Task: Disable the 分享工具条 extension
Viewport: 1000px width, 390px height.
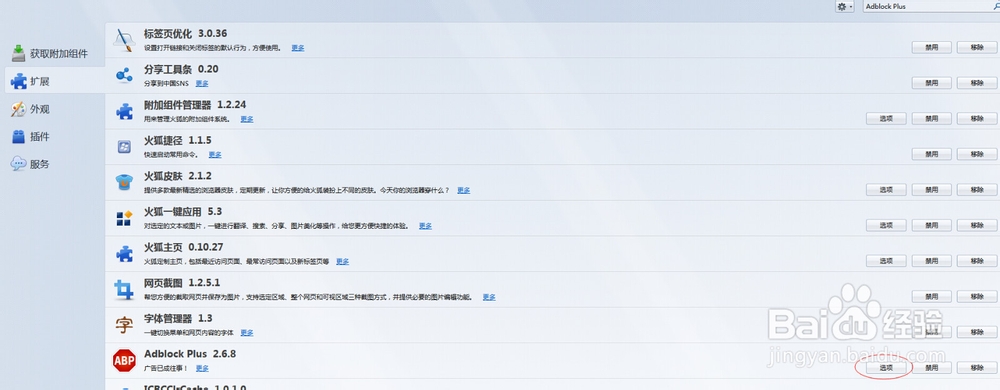Action: [x=932, y=83]
